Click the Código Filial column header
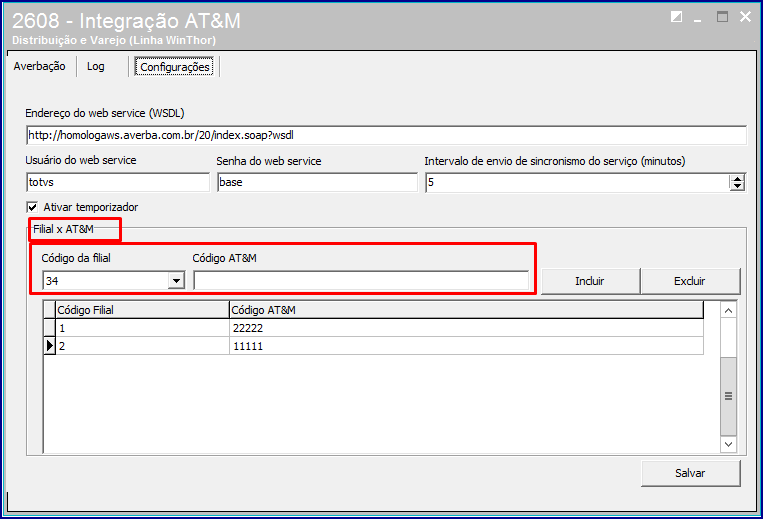The width and height of the screenshot is (763, 519). [142, 310]
